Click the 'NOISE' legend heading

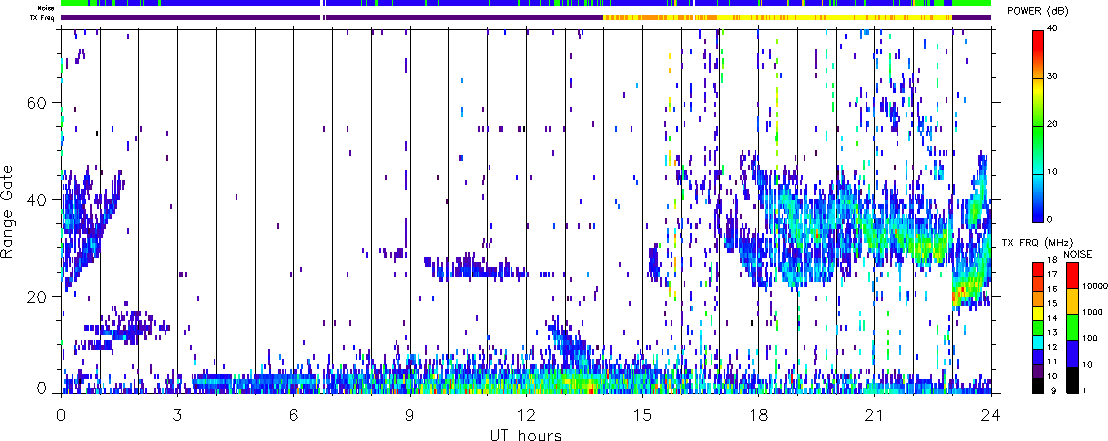click(1078, 254)
